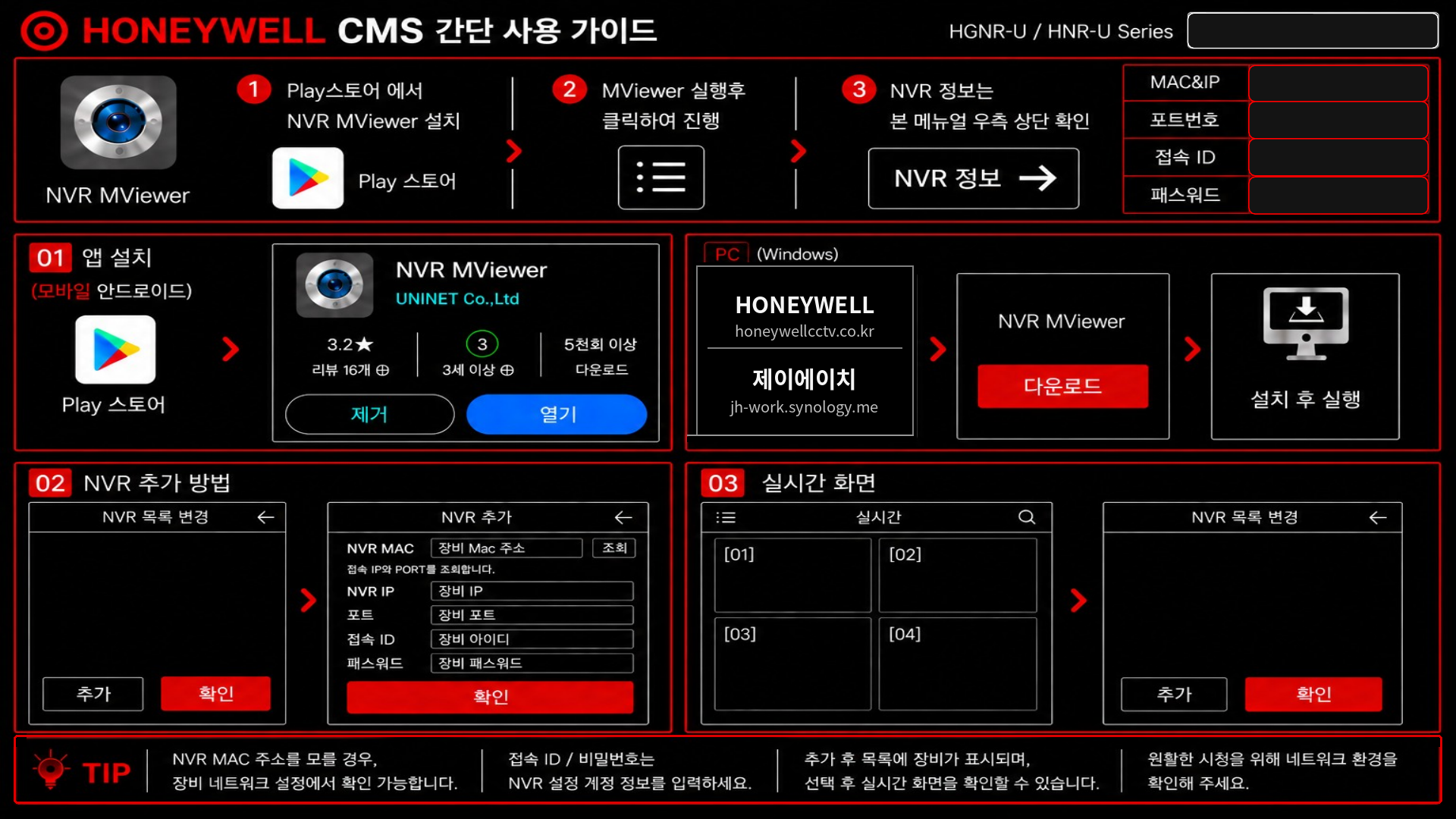1456x819 pixels.
Task: Click the 조회 button
Action: [614, 548]
